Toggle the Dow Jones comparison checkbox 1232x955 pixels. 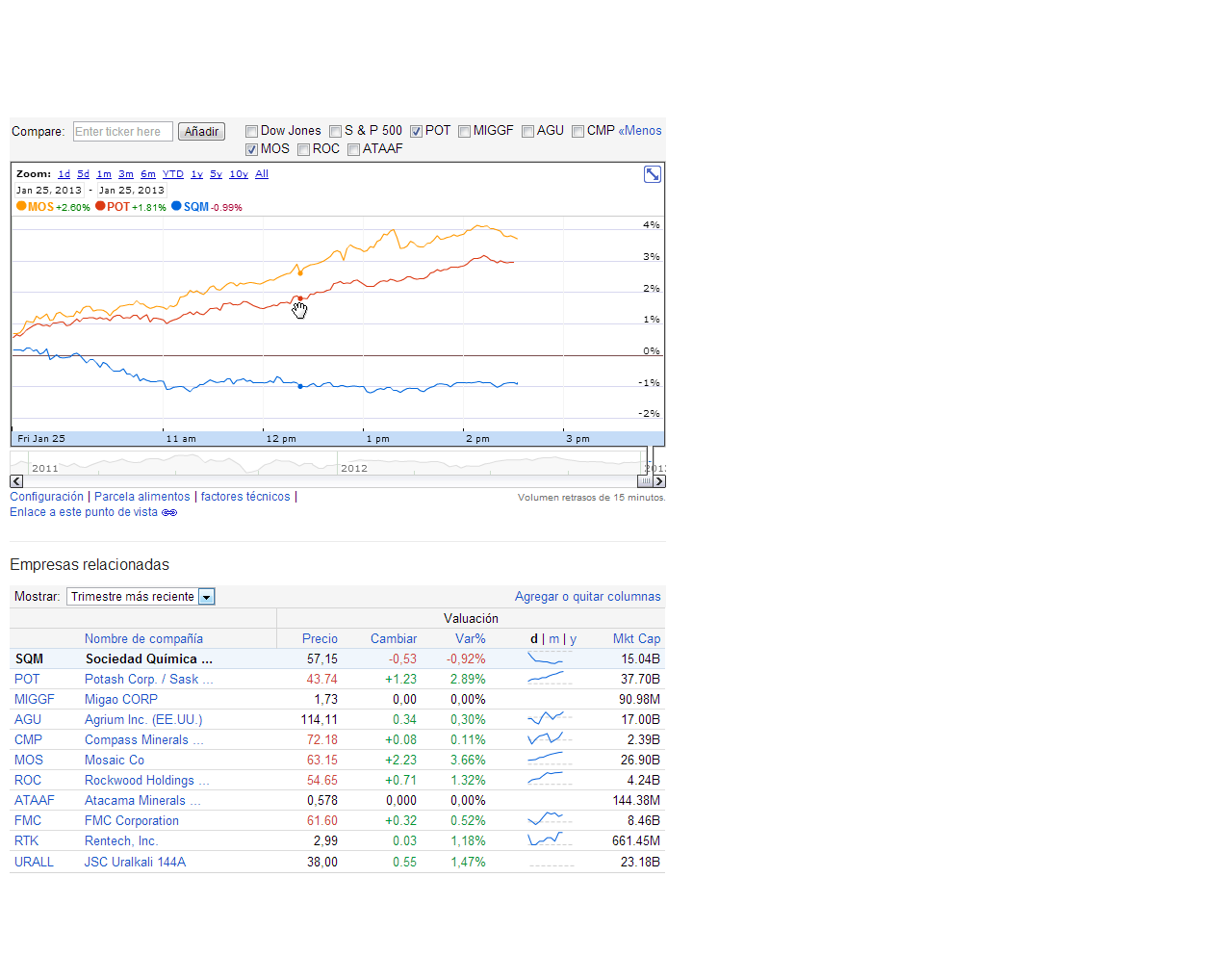[251, 132]
